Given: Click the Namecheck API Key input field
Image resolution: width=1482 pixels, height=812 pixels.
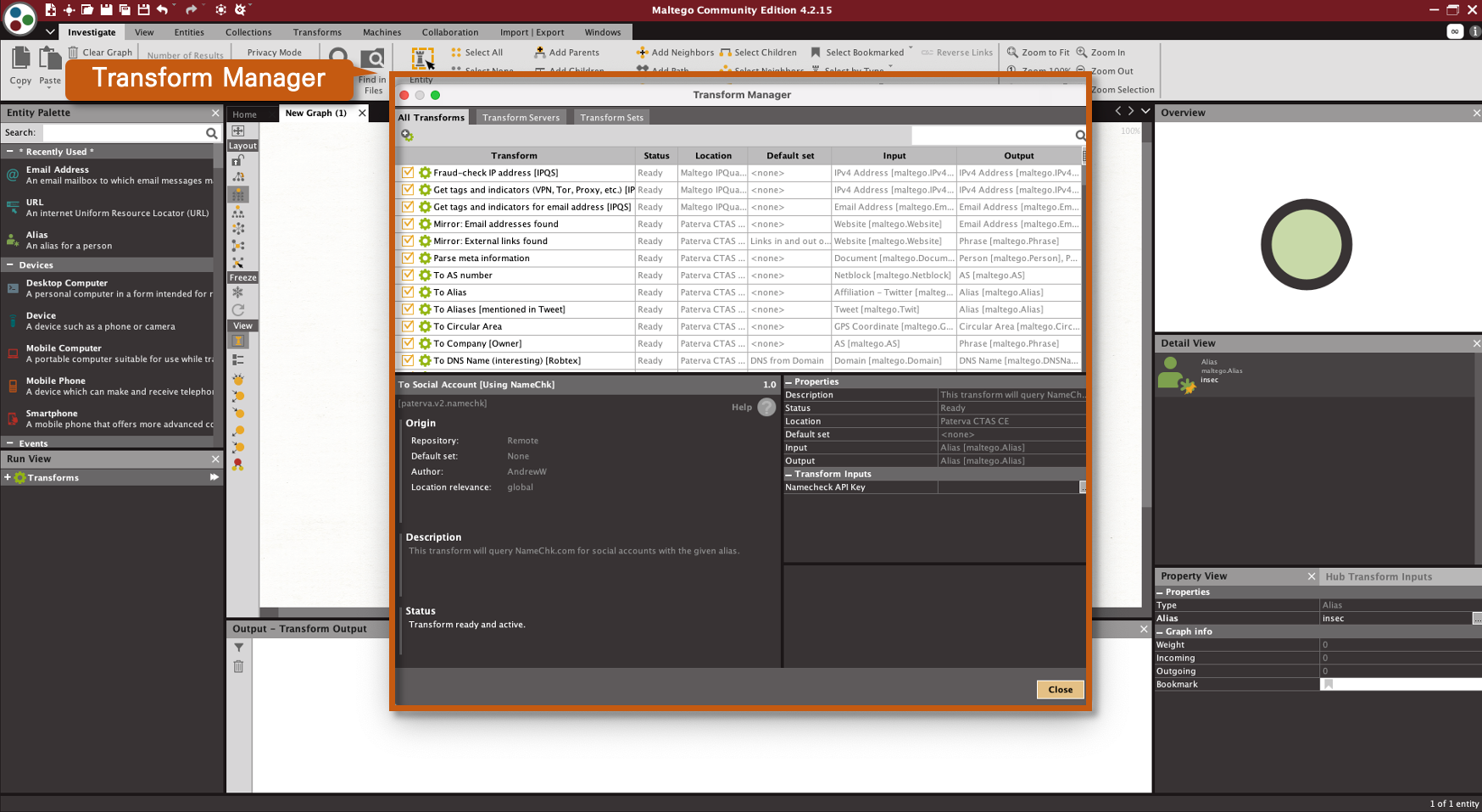Looking at the screenshot, I should pyautogui.click(x=1008, y=487).
